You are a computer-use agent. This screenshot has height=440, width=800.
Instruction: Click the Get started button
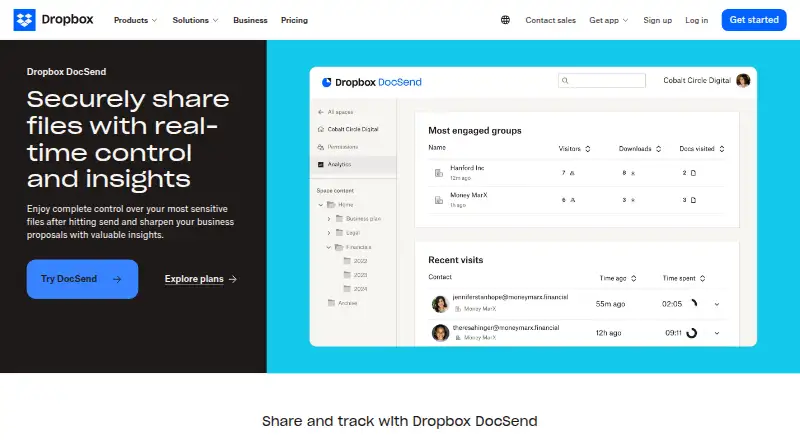pos(754,20)
